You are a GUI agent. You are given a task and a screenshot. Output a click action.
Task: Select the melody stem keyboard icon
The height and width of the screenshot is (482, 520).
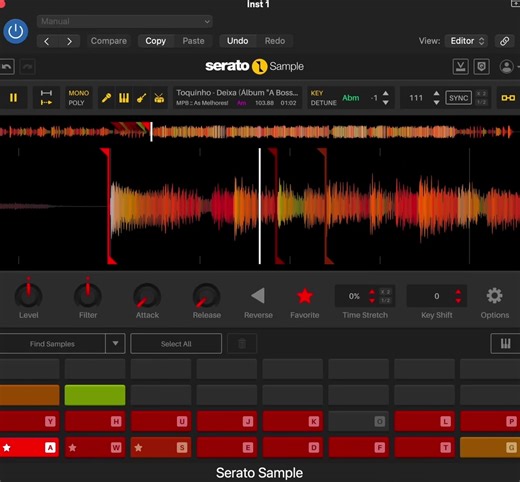(x=124, y=98)
